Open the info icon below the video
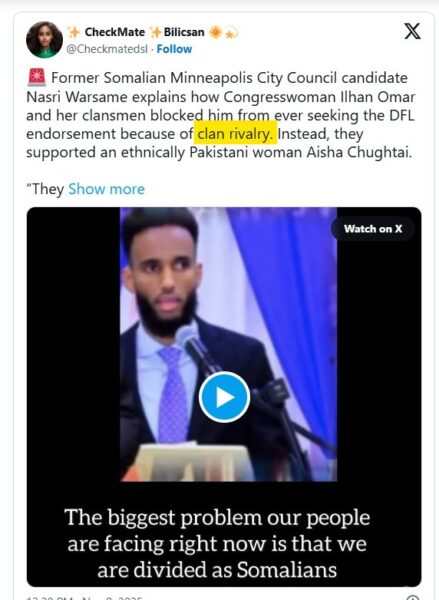The width and height of the screenshot is (439, 600). (x=412, y=598)
